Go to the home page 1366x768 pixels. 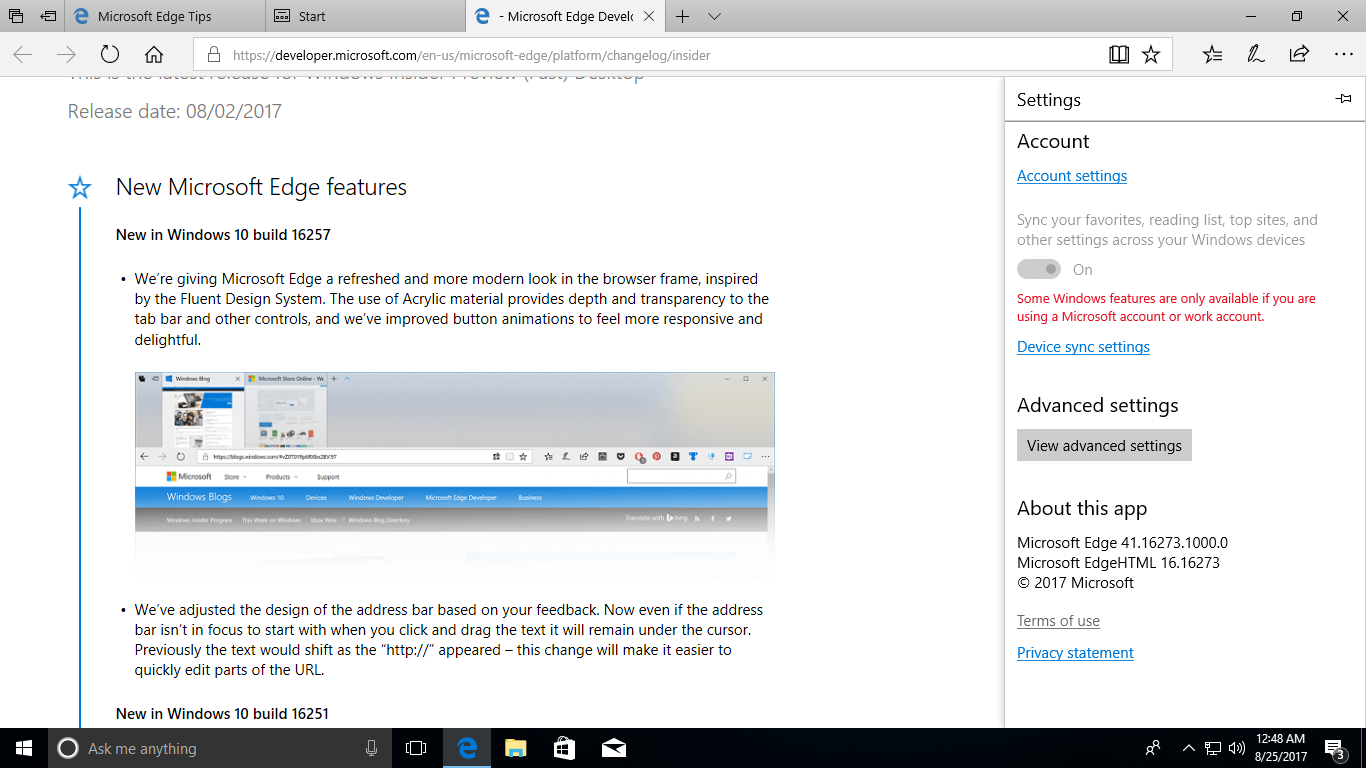point(154,55)
